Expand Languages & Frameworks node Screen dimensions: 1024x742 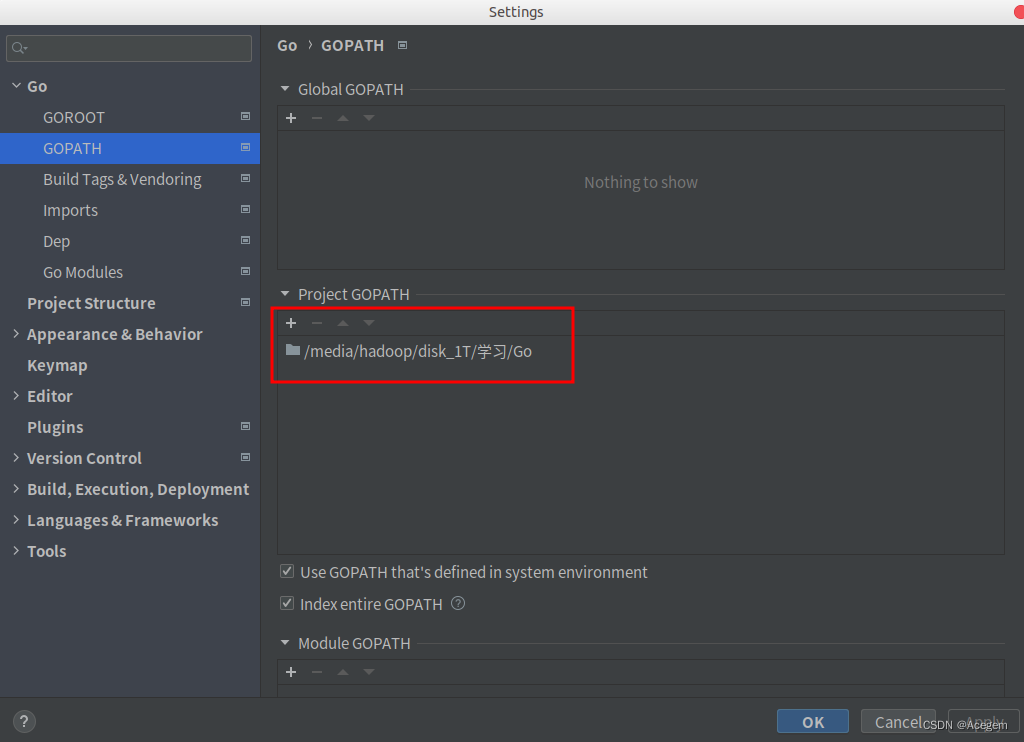coord(16,520)
